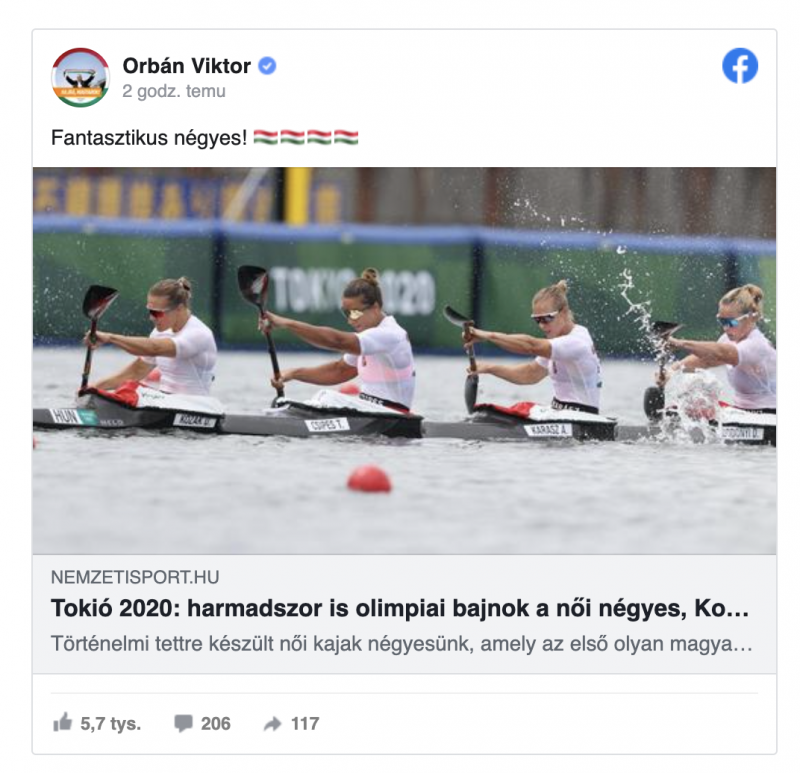Click the 117 shares count
Image resolution: width=800 pixels, height=773 pixels.
[x=305, y=724]
